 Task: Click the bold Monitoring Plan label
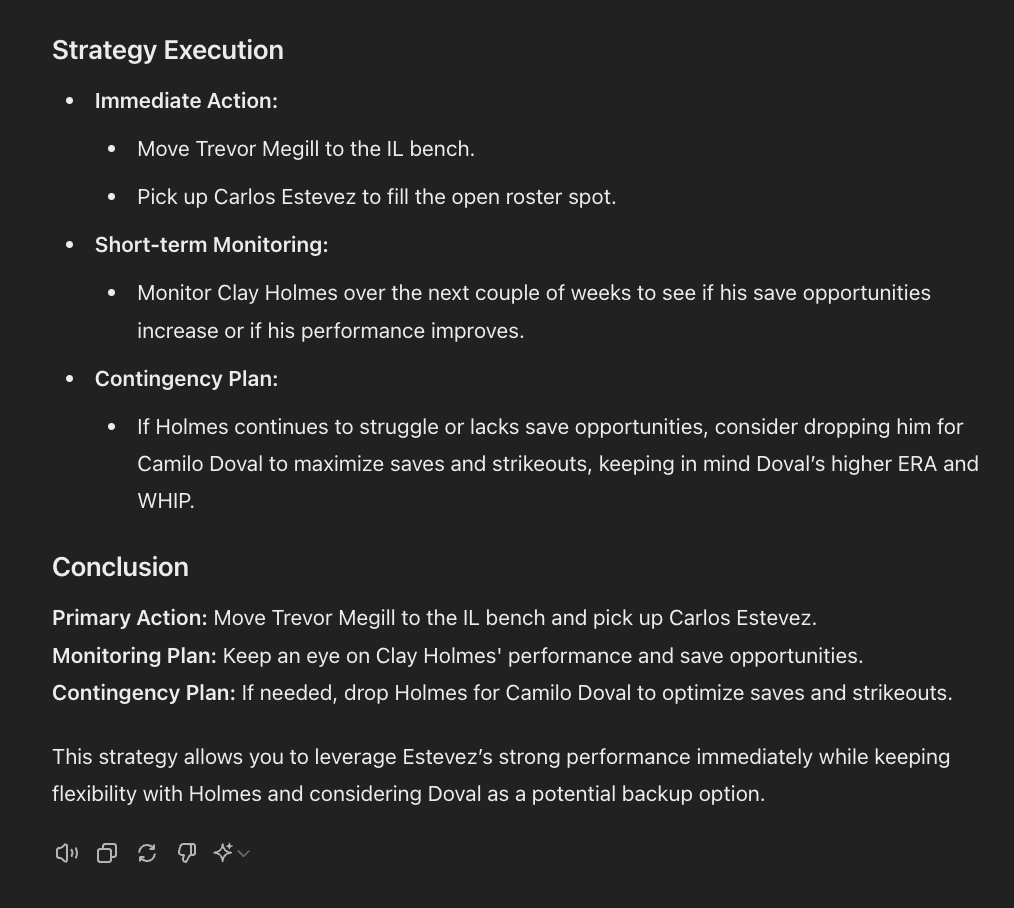pyautogui.click(x=134, y=656)
